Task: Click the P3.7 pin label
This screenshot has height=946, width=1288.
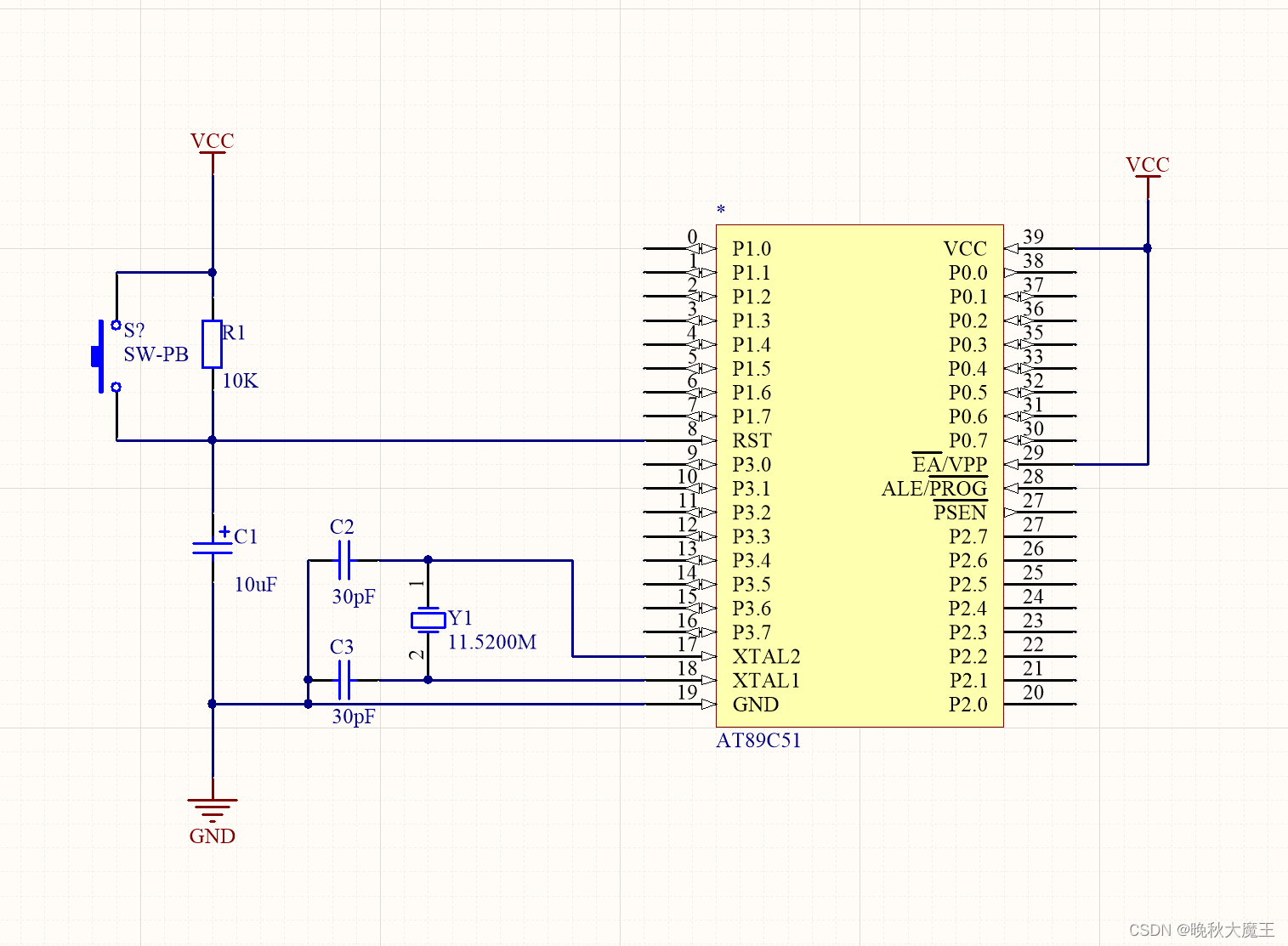Action: [752, 632]
